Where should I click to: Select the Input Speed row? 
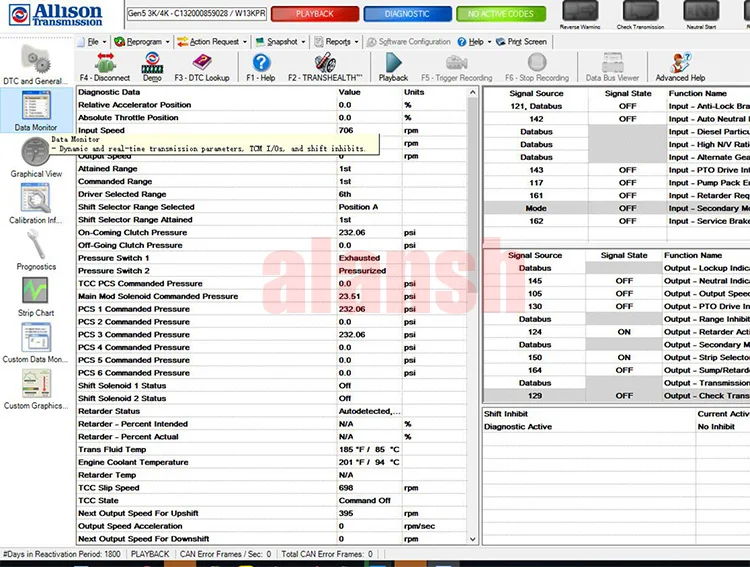(x=272, y=130)
